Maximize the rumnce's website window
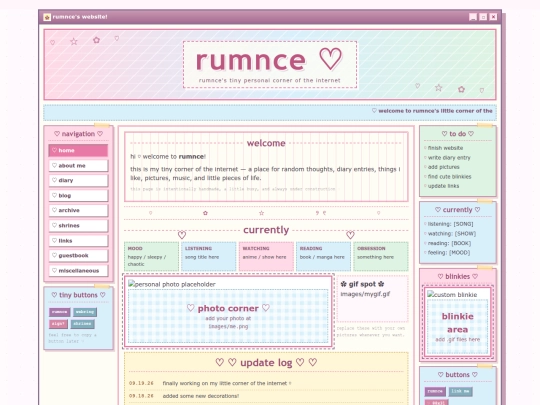Viewport: 540px width, 405px height. (483, 17)
